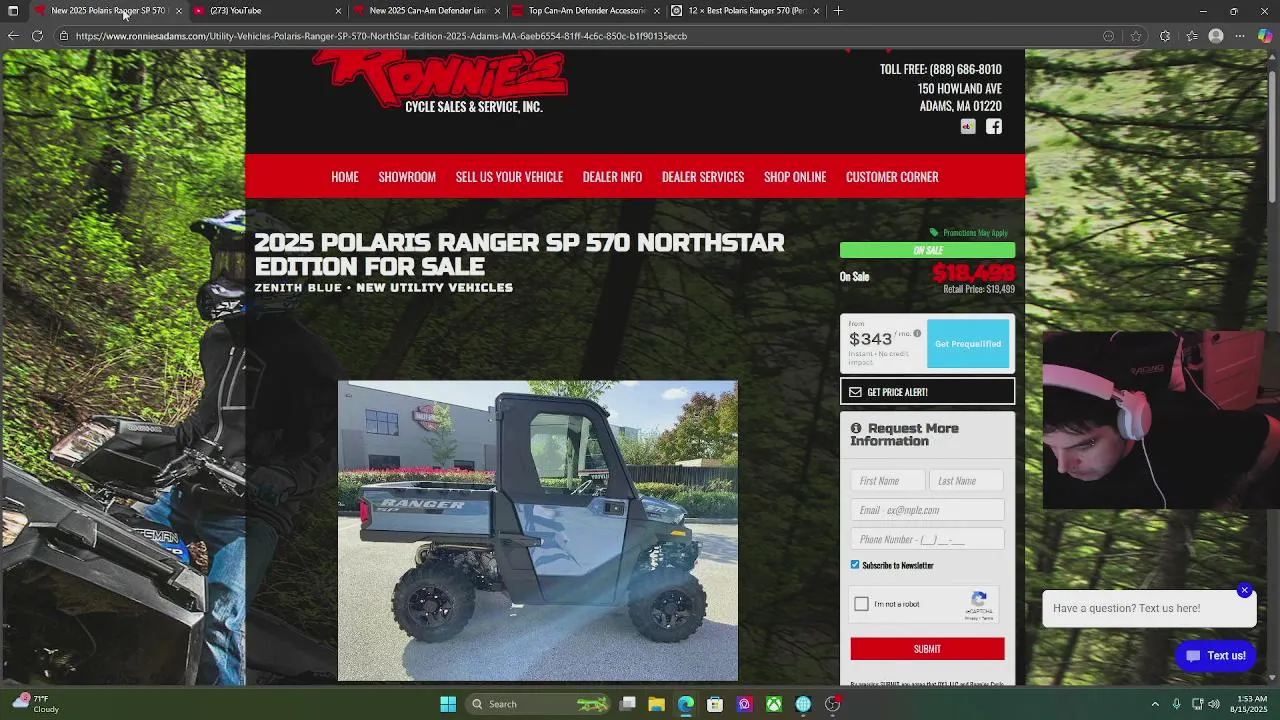The height and width of the screenshot is (720, 1280).
Task: Click the browser back arrow
Action: [13, 36]
